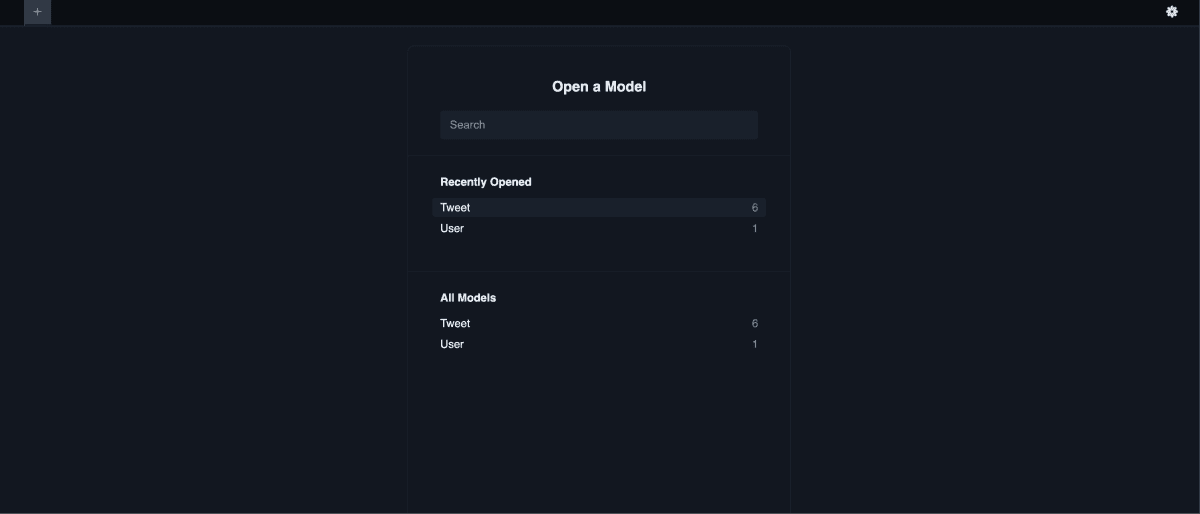
Task: Focus the Search models field
Action: (x=599, y=125)
